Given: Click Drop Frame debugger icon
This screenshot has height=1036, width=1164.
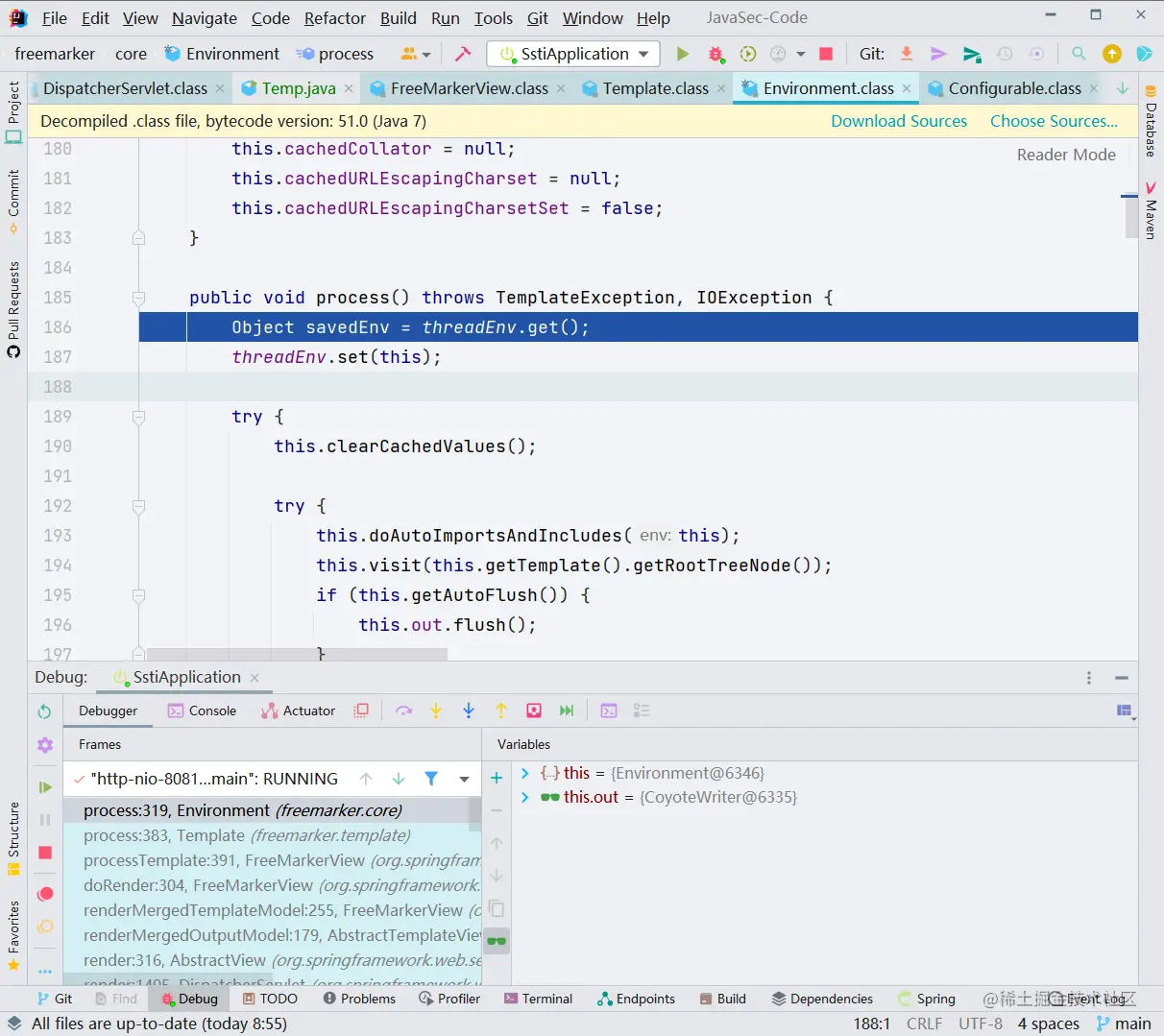Looking at the screenshot, I should 534,711.
